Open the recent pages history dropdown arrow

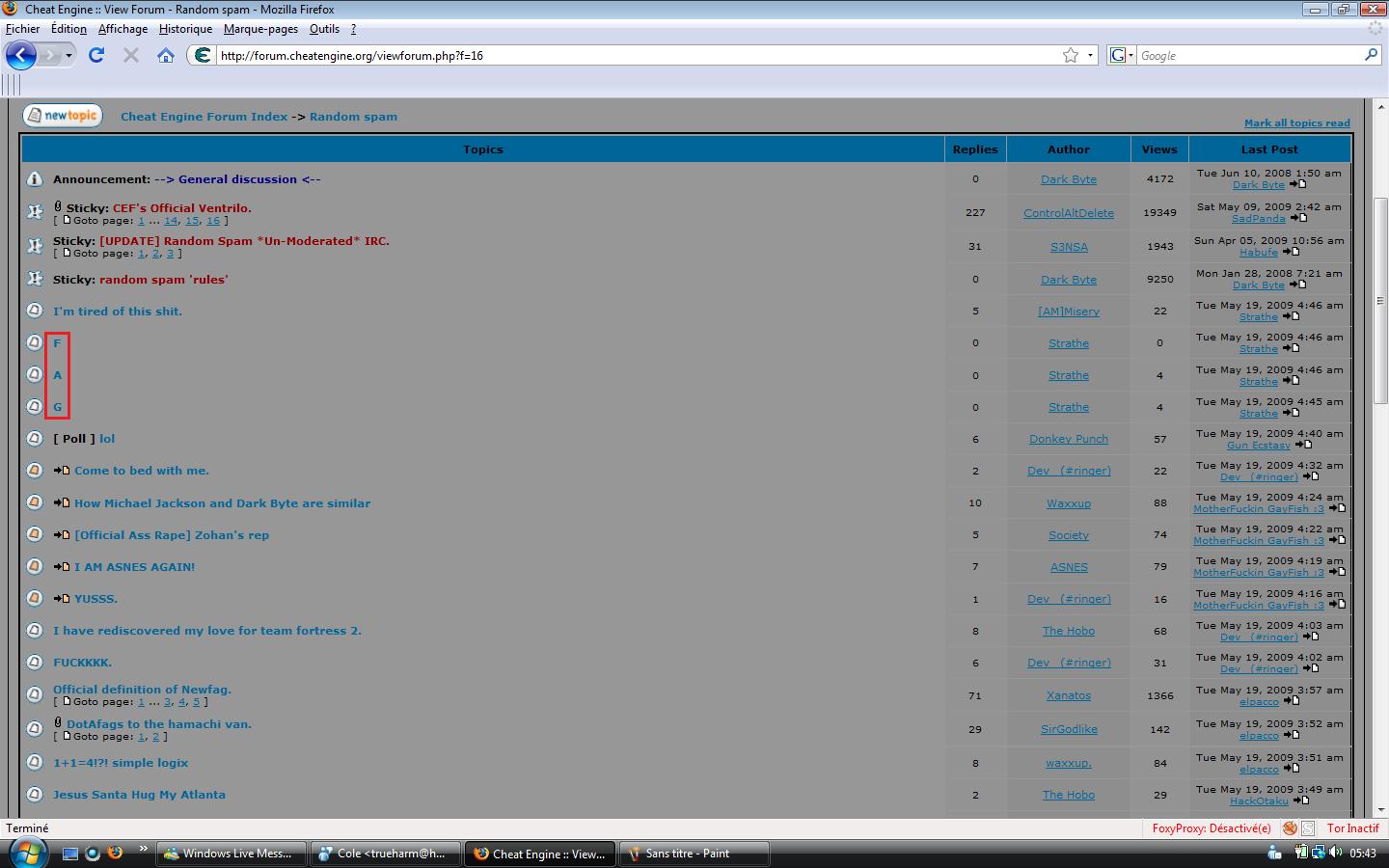[68, 55]
